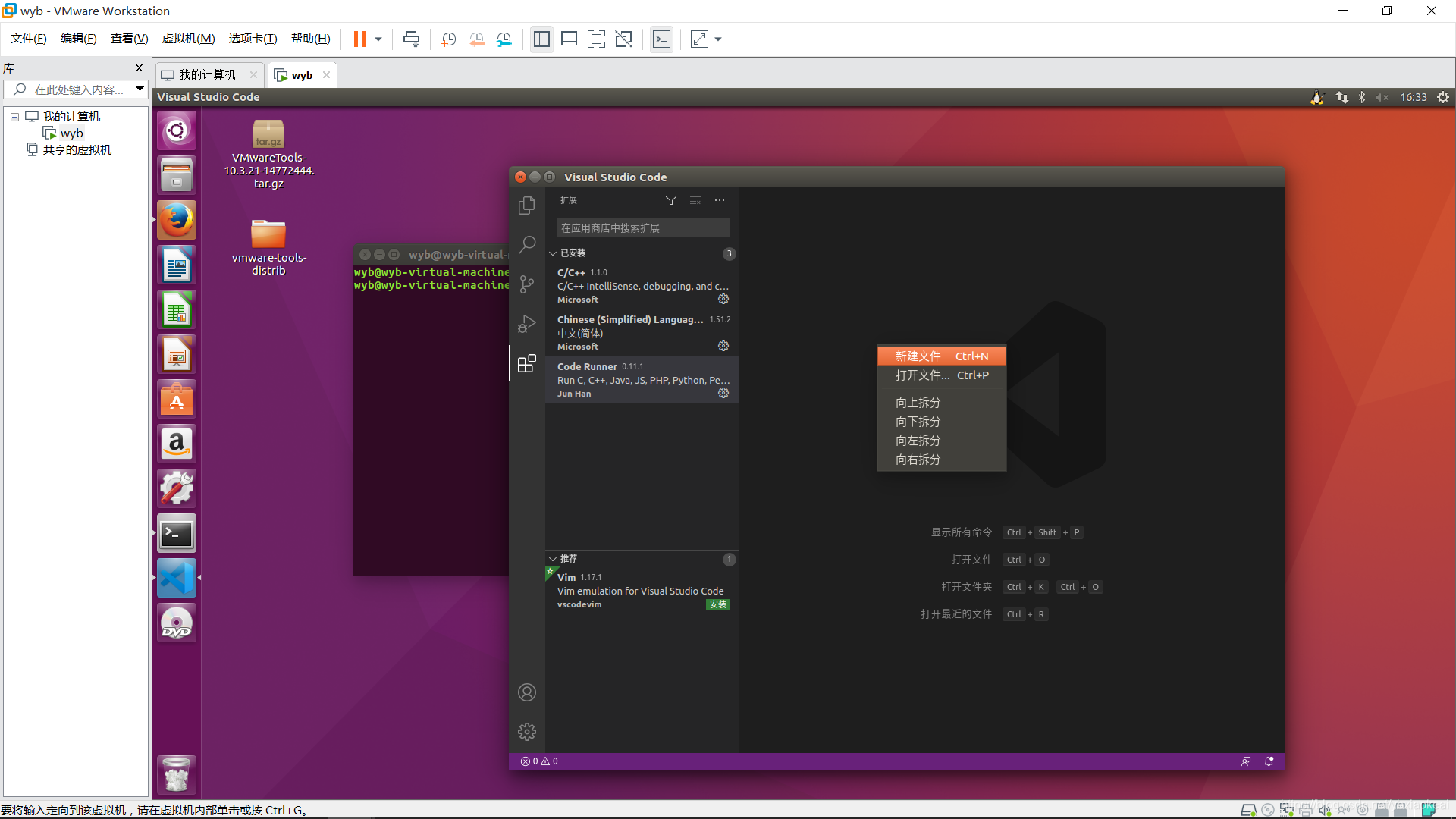Click the filter extensions funnel icon
The height and width of the screenshot is (819, 1456).
click(x=670, y=200)
